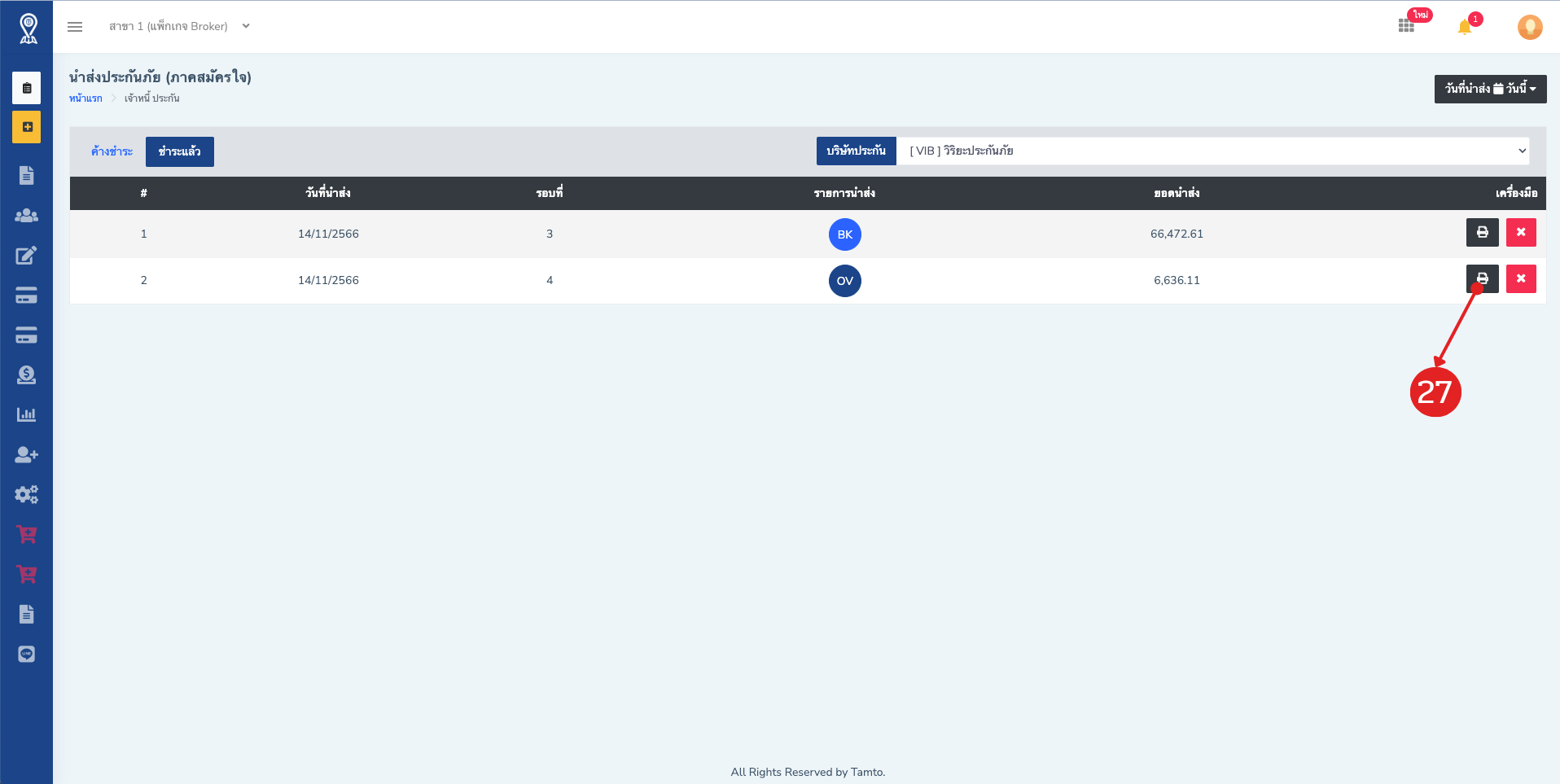
Task: Open the settings gears icon in the sidebar
Action: (x=27, y=495)
